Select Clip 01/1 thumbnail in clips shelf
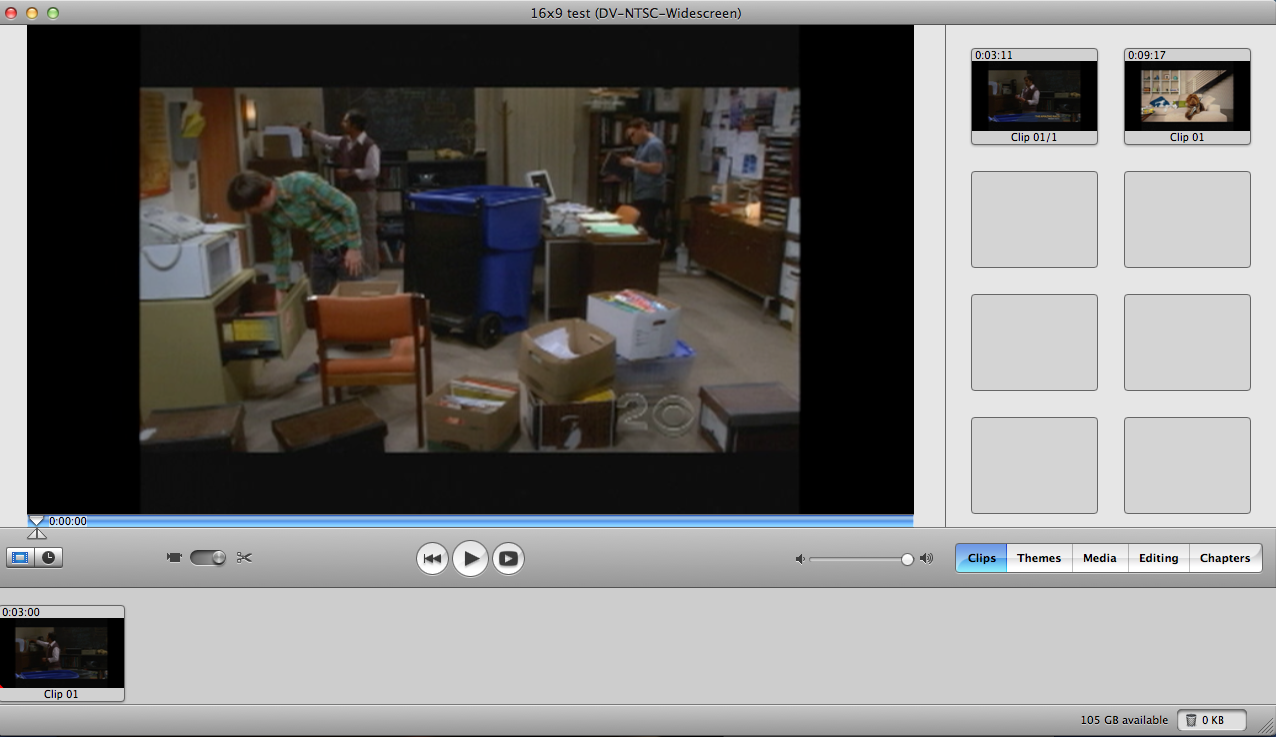This screenshot has width=1276, height=737. tap(1034, 97)
